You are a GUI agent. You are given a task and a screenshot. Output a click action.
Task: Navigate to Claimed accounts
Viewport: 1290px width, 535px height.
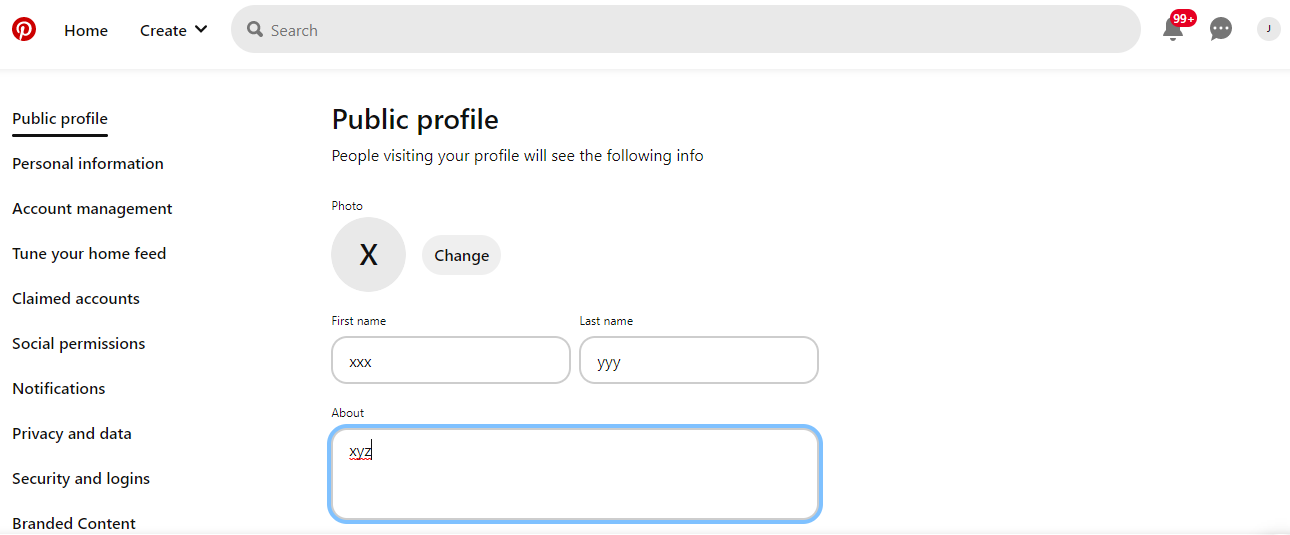click(x=76, y=299)
